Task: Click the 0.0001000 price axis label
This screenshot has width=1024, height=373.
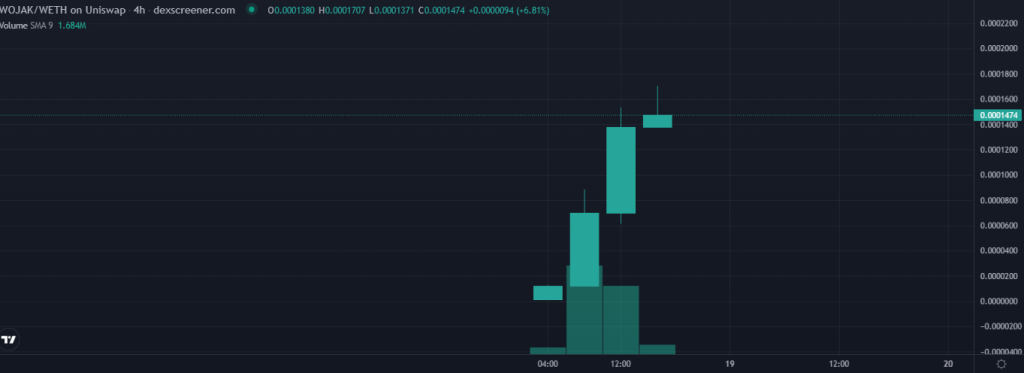Action: 999,175
